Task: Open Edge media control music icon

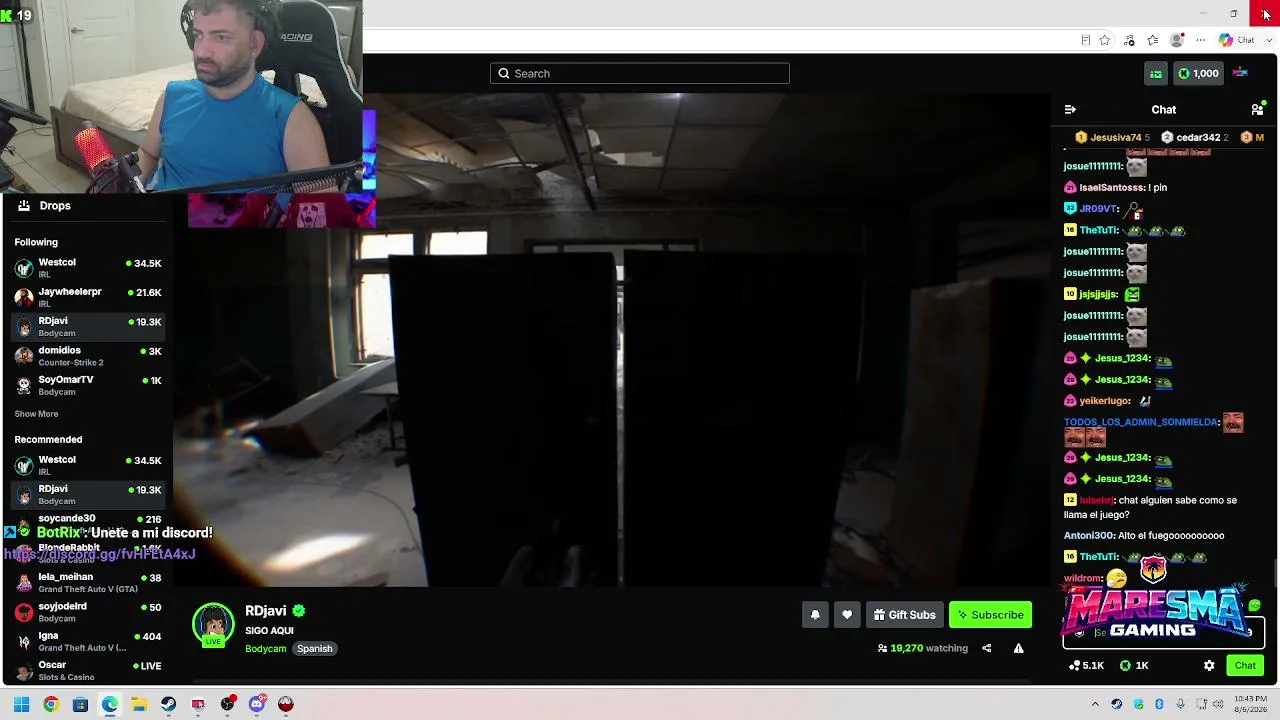Action: click(1130, 40)
